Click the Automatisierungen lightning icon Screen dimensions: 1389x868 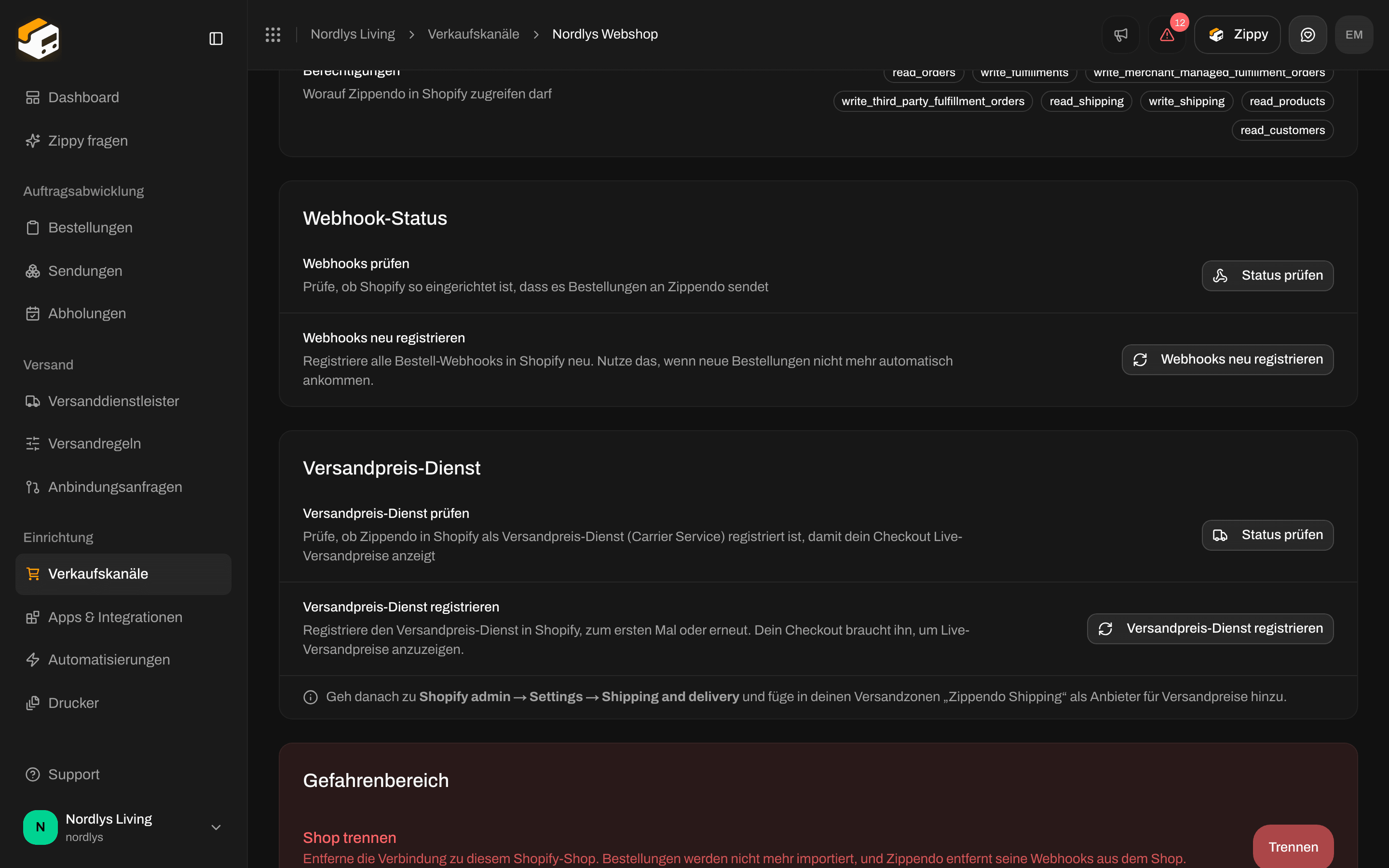pos(33,660)
